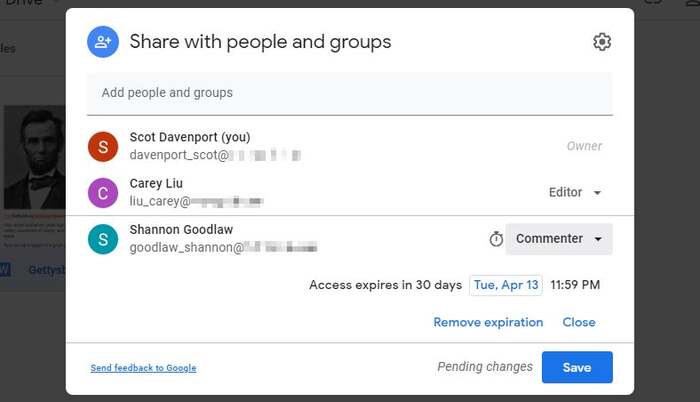Click the Close link under expiration
The width and height of the screenshot is (700, 402).
pyautogui.click(x=579, y=322)
